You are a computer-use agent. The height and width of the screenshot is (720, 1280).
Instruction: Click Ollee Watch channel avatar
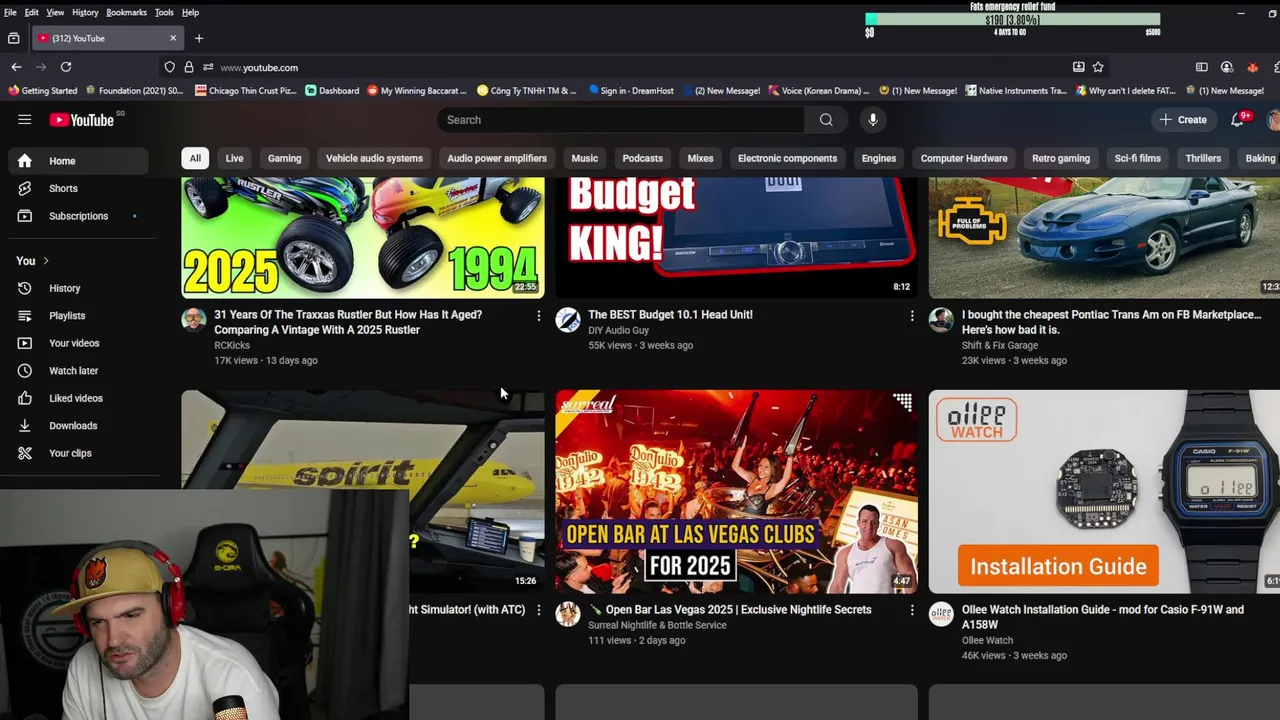pyautogui.click(x=941, y=614)
